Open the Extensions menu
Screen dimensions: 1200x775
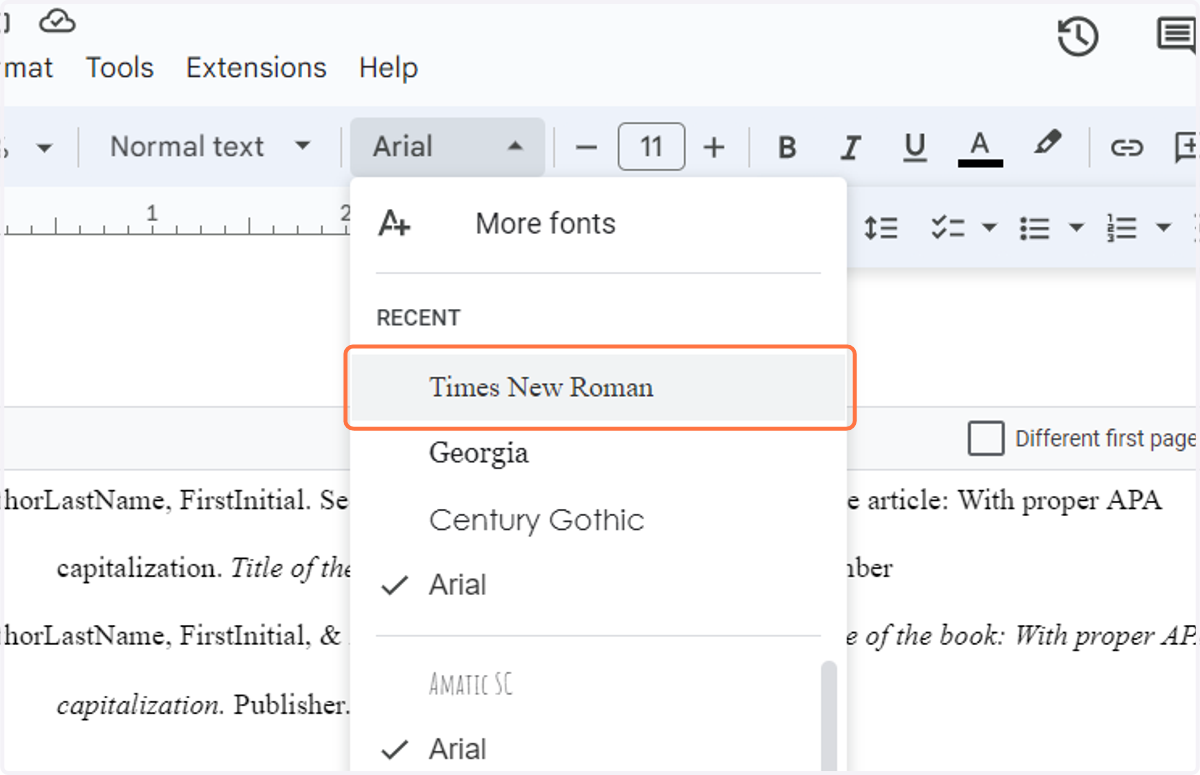[x=256, y=68]
